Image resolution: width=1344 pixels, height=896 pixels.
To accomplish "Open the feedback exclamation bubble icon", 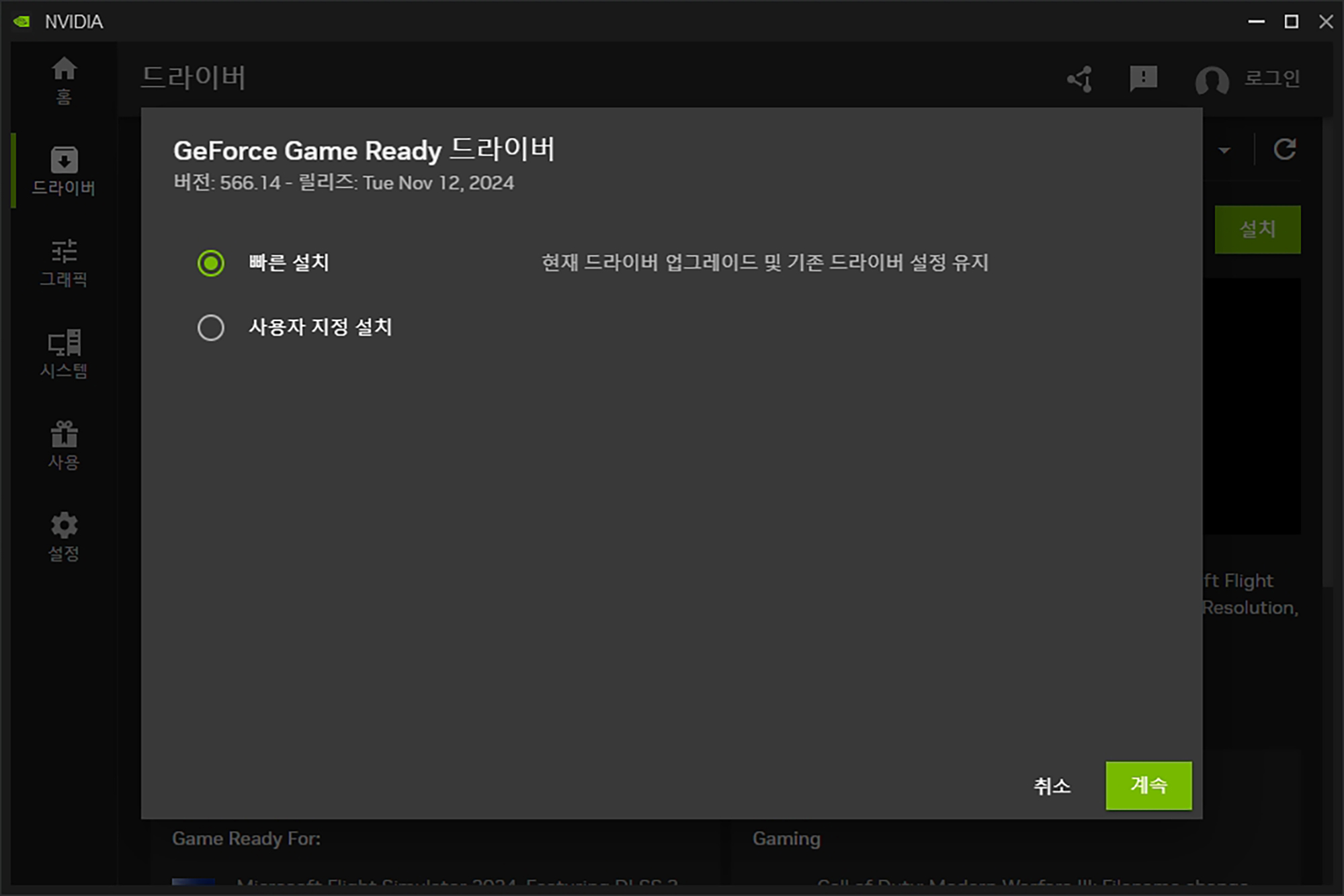I will 1143,79.
